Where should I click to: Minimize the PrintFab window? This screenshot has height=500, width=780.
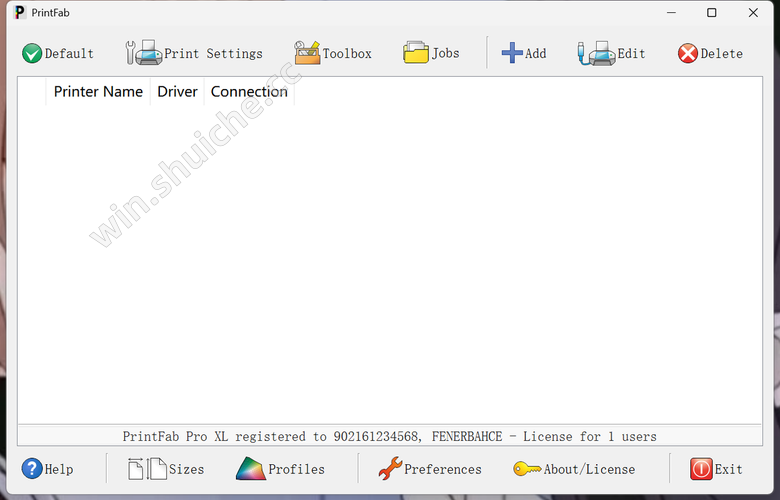(x=672, y=12)
